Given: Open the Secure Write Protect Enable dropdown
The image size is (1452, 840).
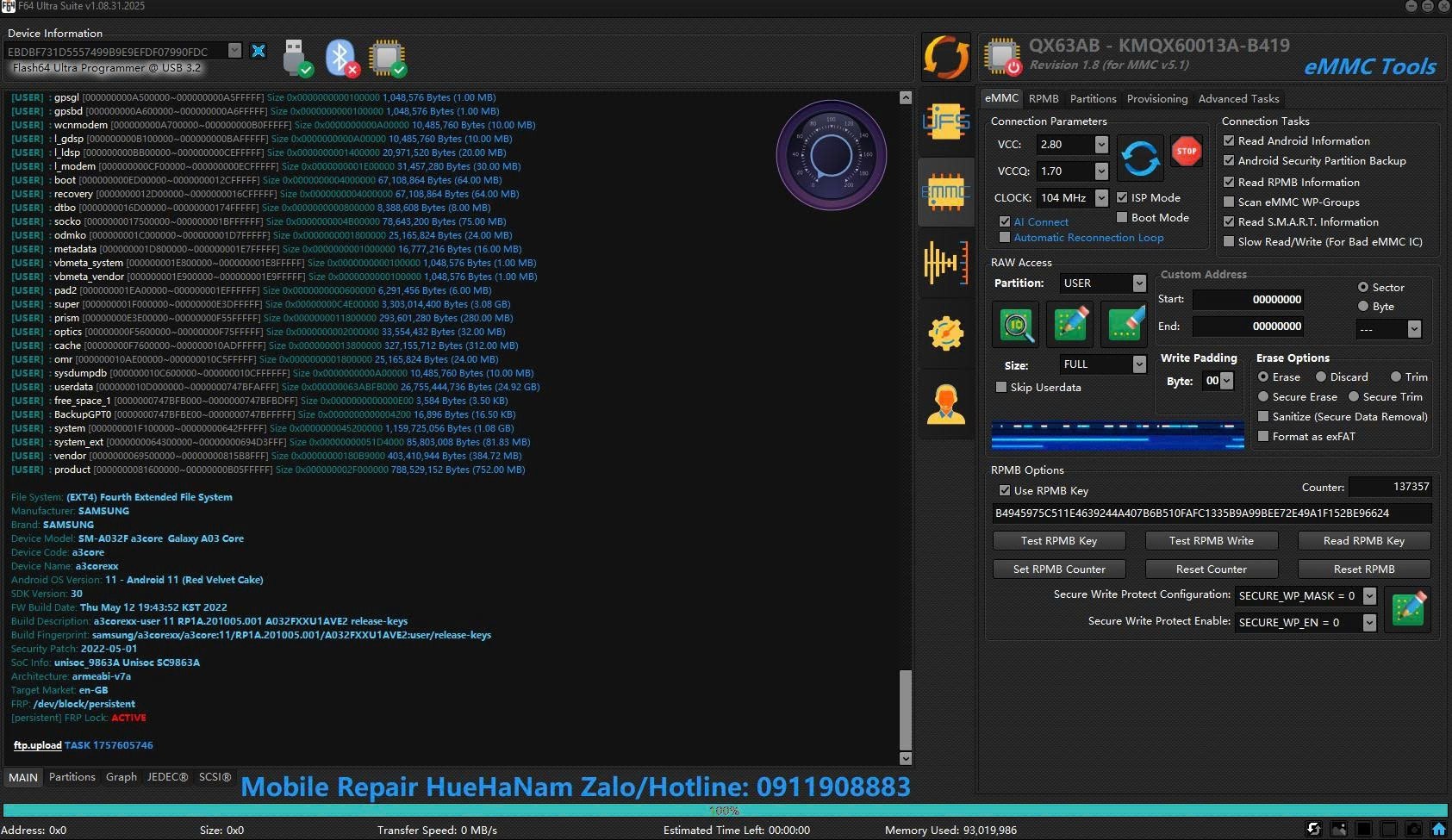Looking at the screenshot, I should tap(1369, 623).
